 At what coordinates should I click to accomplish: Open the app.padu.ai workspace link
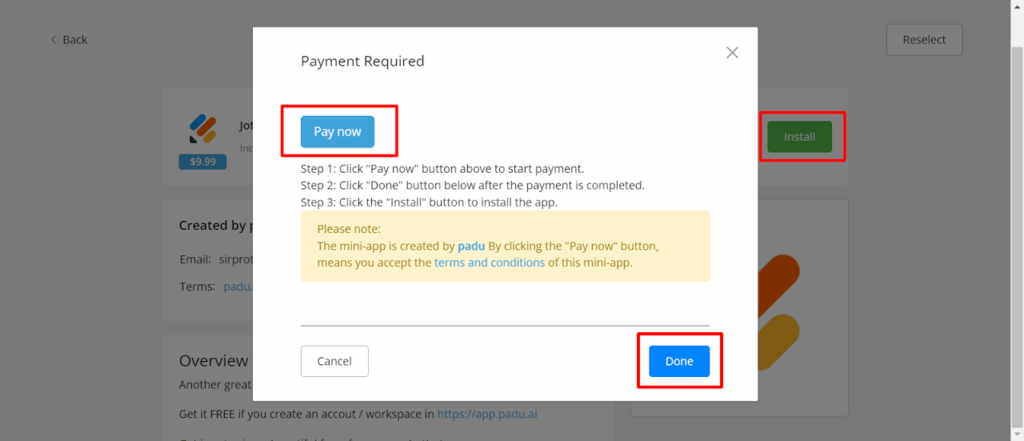click(490, 413)
